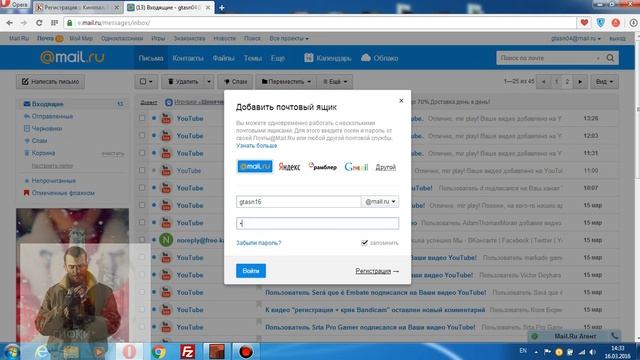This screenshot has height=360, width=640.
Task: Switch to the Регистрация browser tab
Action: [x=78, y=7]
